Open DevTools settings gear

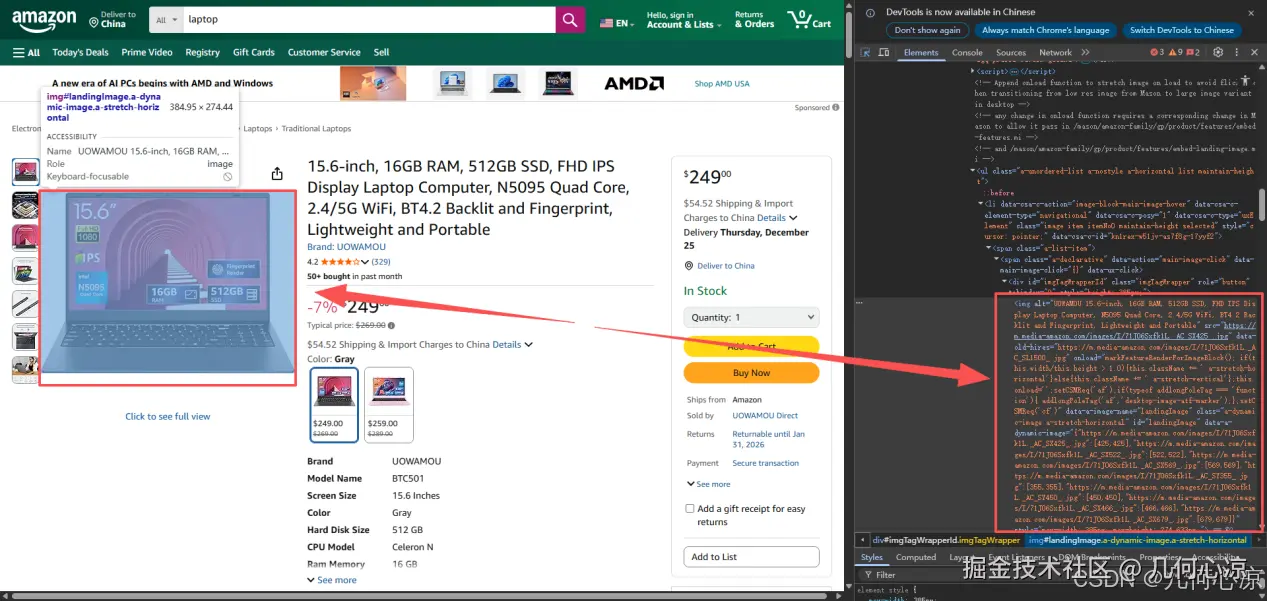(x=1218, y=52)
